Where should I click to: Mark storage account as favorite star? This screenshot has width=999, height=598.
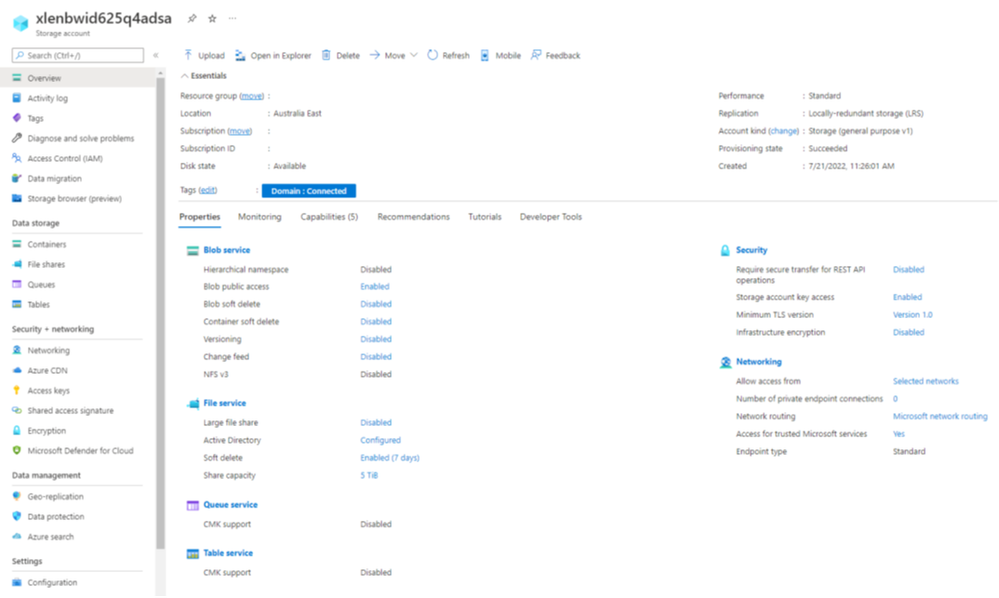click(x=212, y=18)
